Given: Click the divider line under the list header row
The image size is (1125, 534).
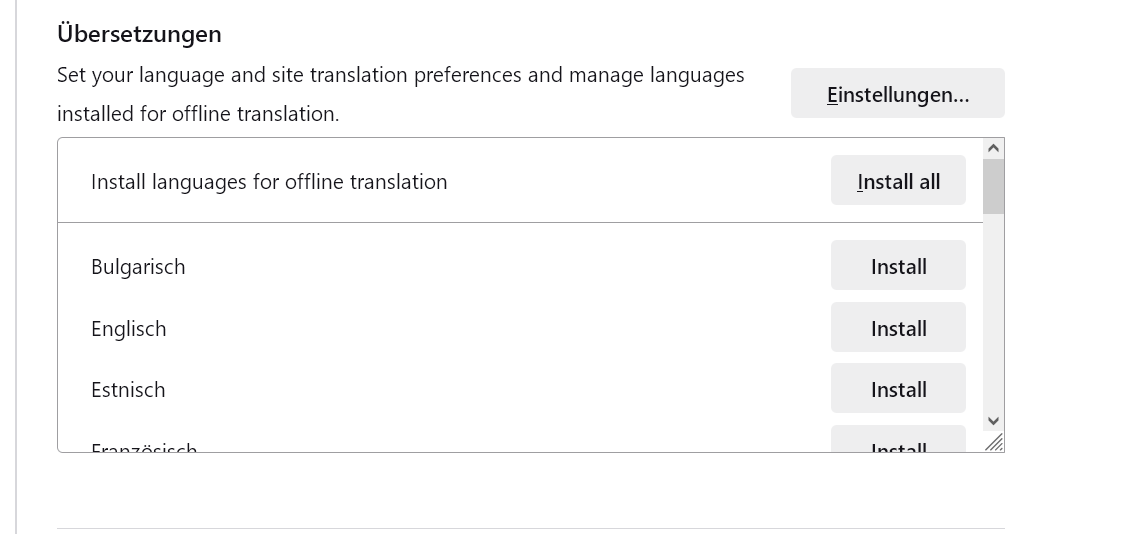Looking at the screenshot, I should [520, 222].
